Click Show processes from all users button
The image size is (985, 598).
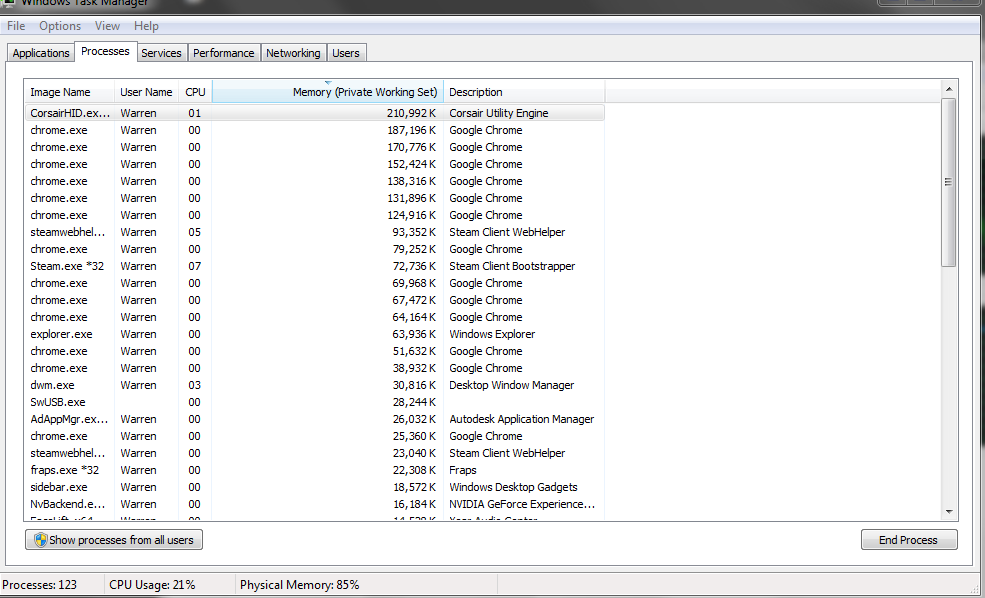pyautogui.click(x=114, y=540)
